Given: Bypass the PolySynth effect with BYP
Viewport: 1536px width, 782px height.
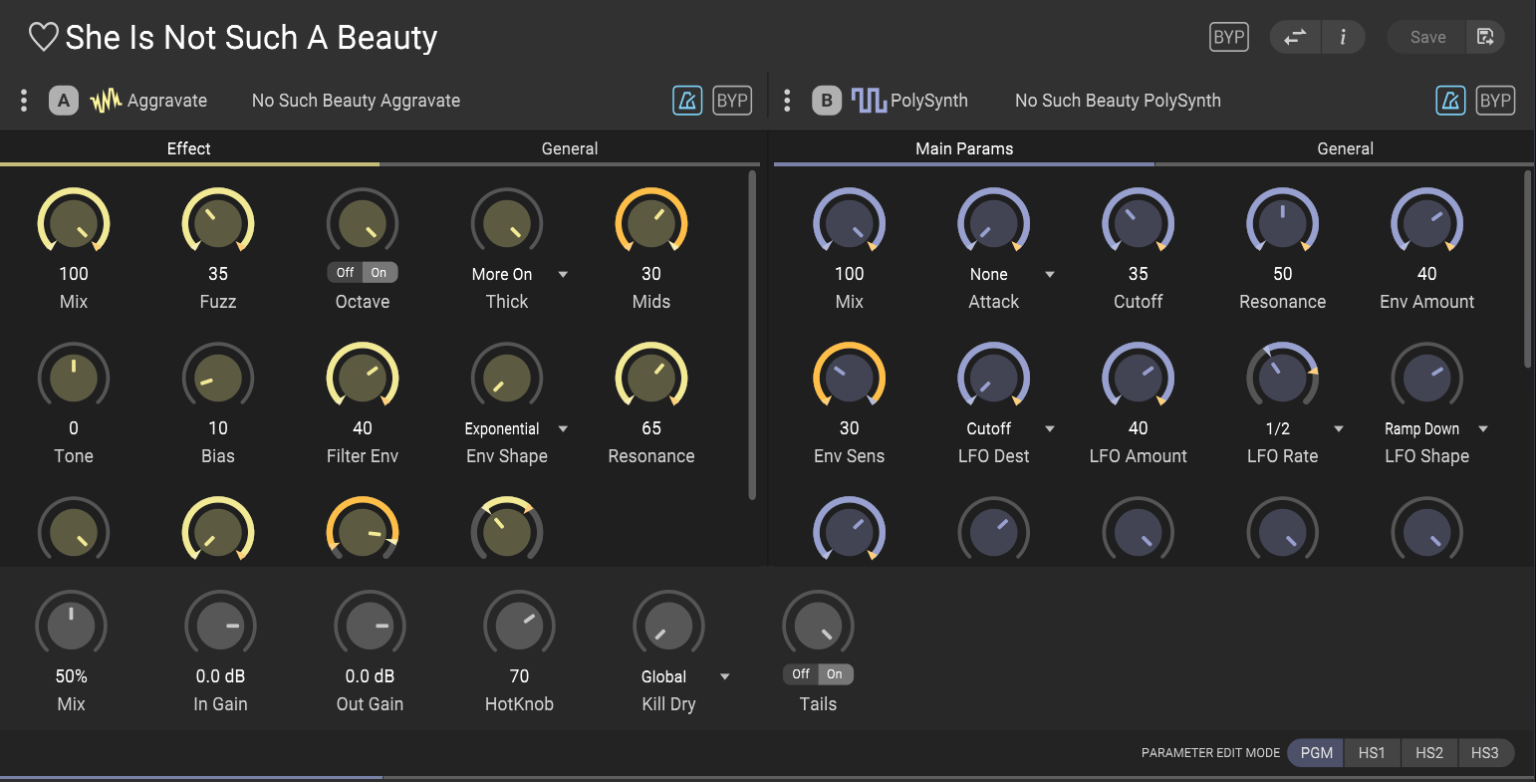Looking at the screenshot, I should pos(1495,100).
